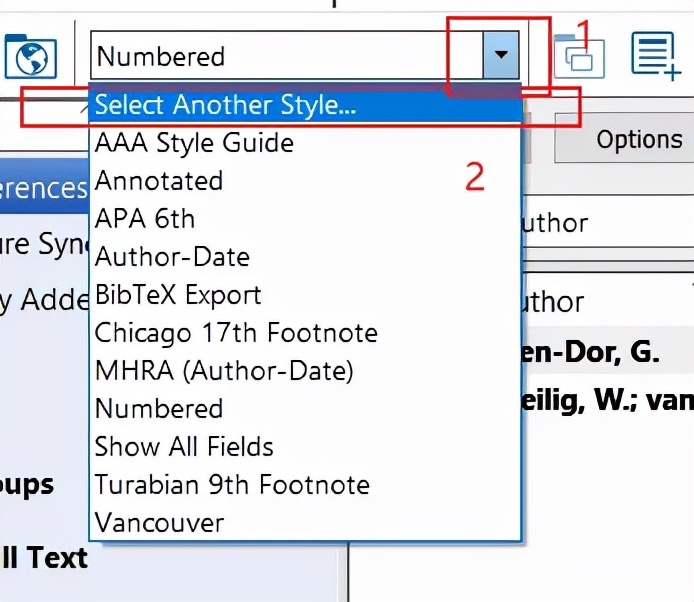Click the Options button
This screenshot has width=694, height=602.
[624, 139]
